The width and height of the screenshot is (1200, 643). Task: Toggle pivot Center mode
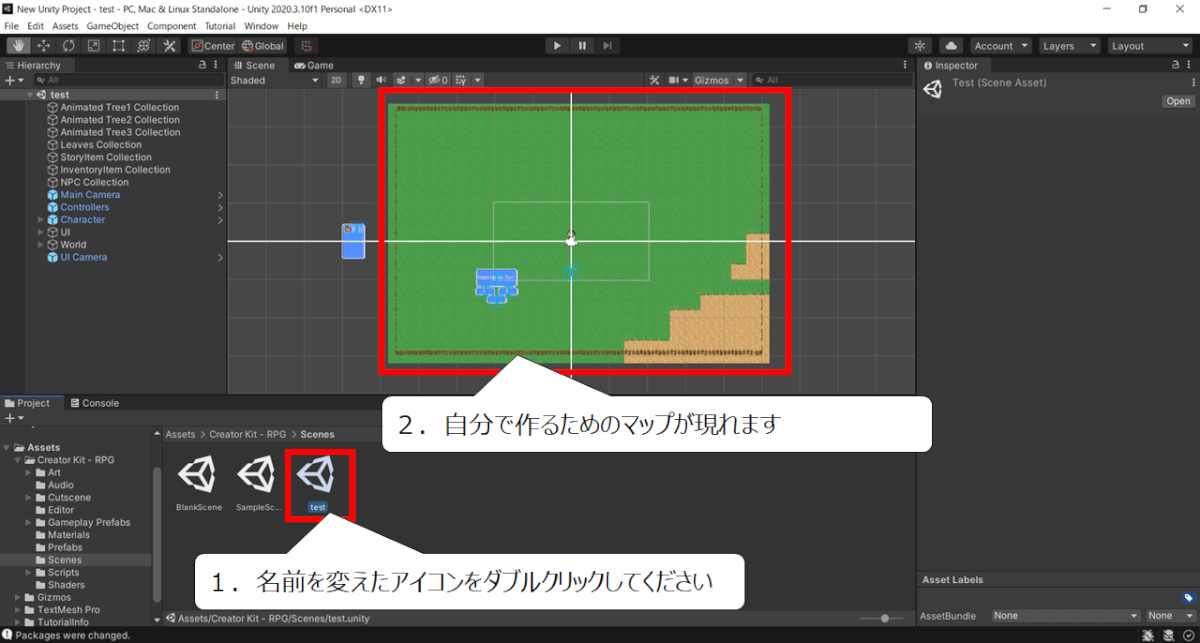tap(213, 46)
